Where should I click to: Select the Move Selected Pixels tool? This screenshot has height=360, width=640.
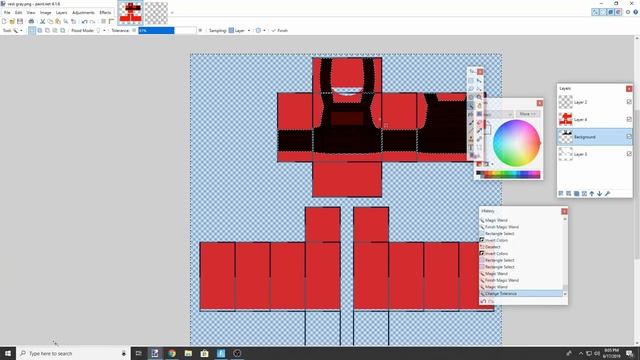coord(479,81)
